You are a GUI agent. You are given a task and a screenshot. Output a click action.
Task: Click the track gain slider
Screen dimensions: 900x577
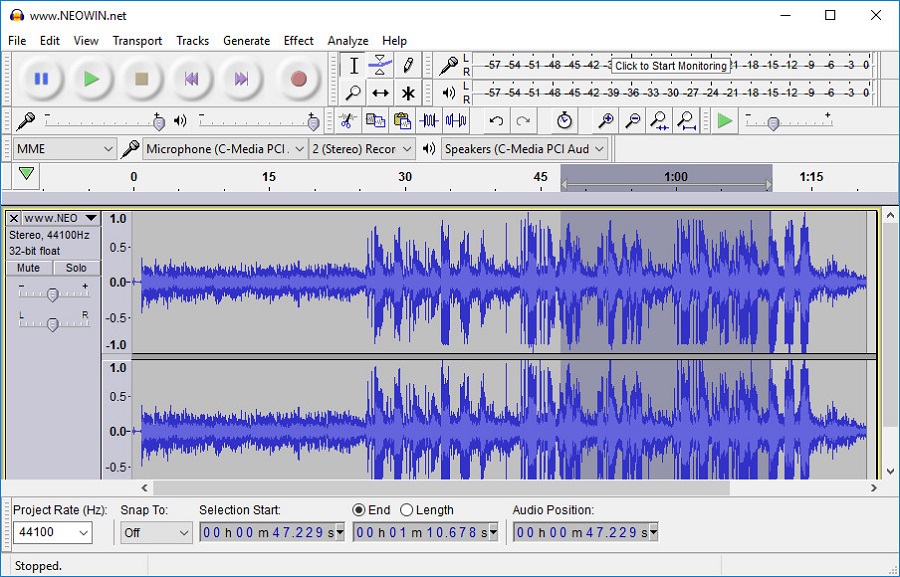coord(53,293)
